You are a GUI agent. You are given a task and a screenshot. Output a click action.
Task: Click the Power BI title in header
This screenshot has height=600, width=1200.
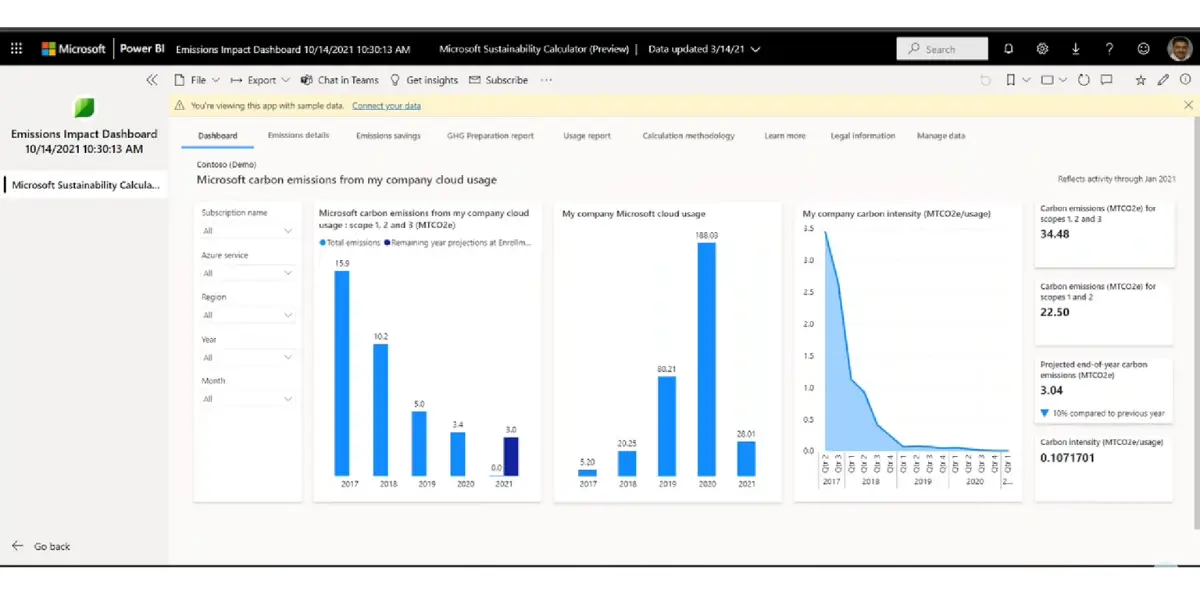coord(142,48)
